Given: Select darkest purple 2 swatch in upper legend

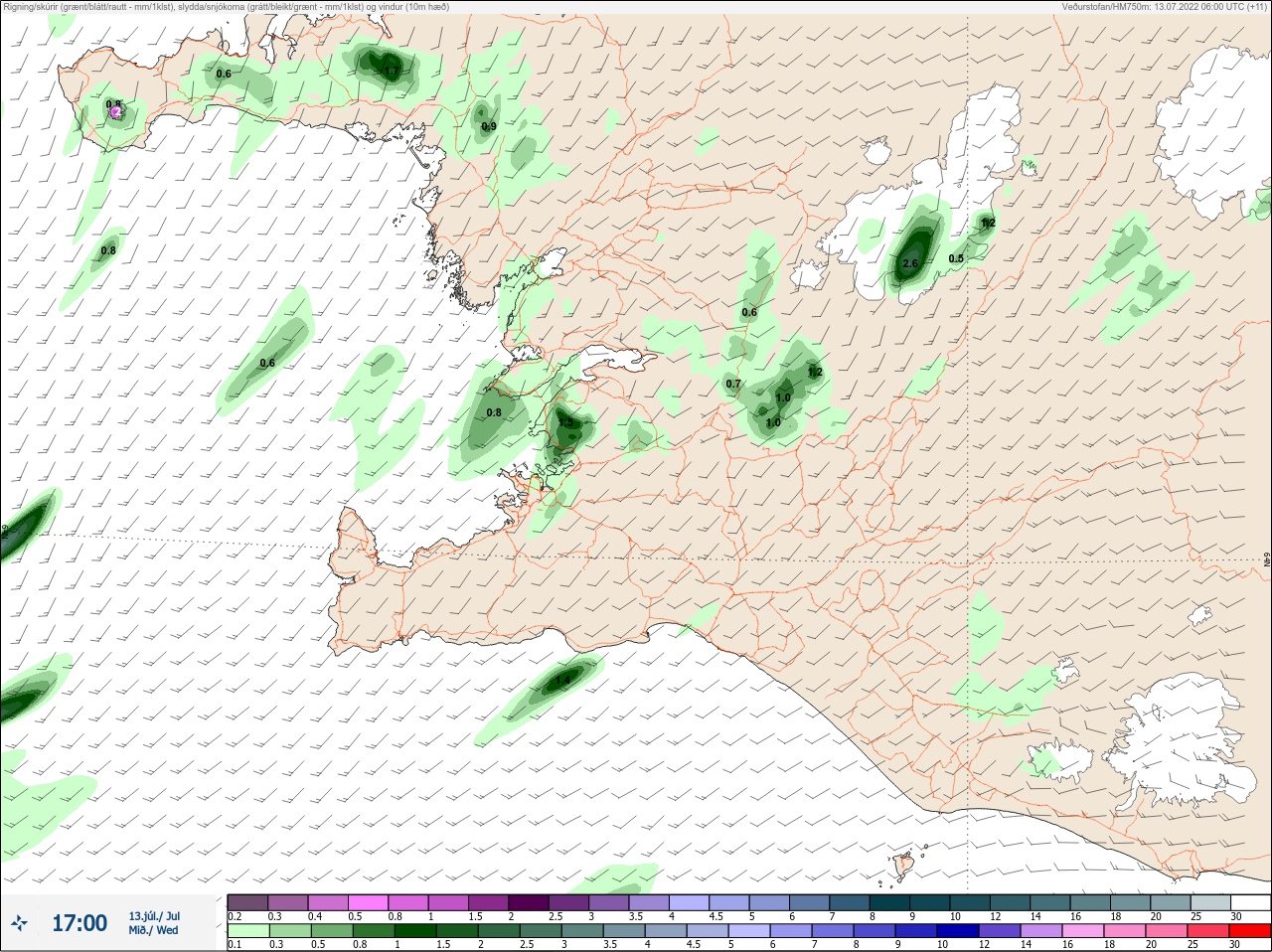Looking at the screenshot, I should (530, 902).
